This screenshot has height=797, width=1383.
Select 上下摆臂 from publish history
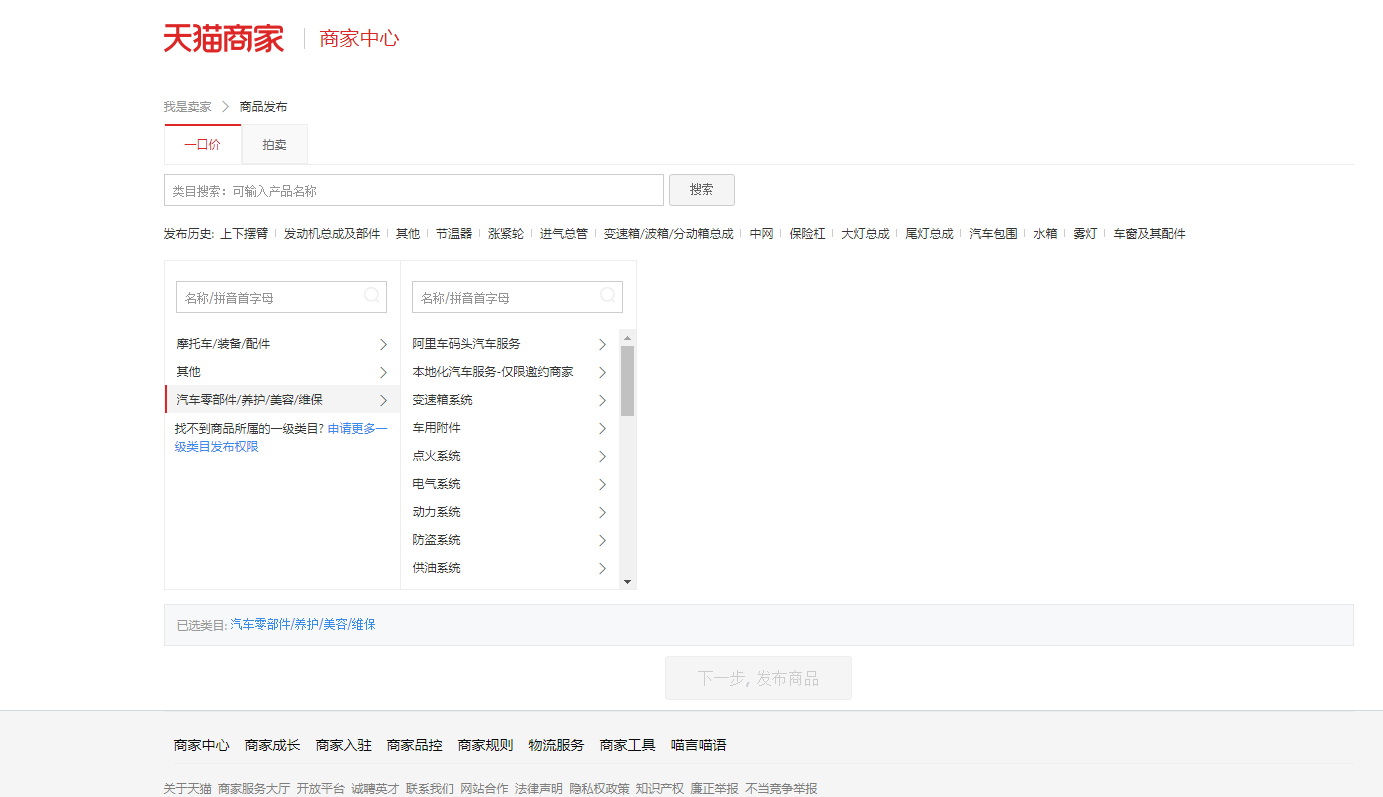coord(244,233)
